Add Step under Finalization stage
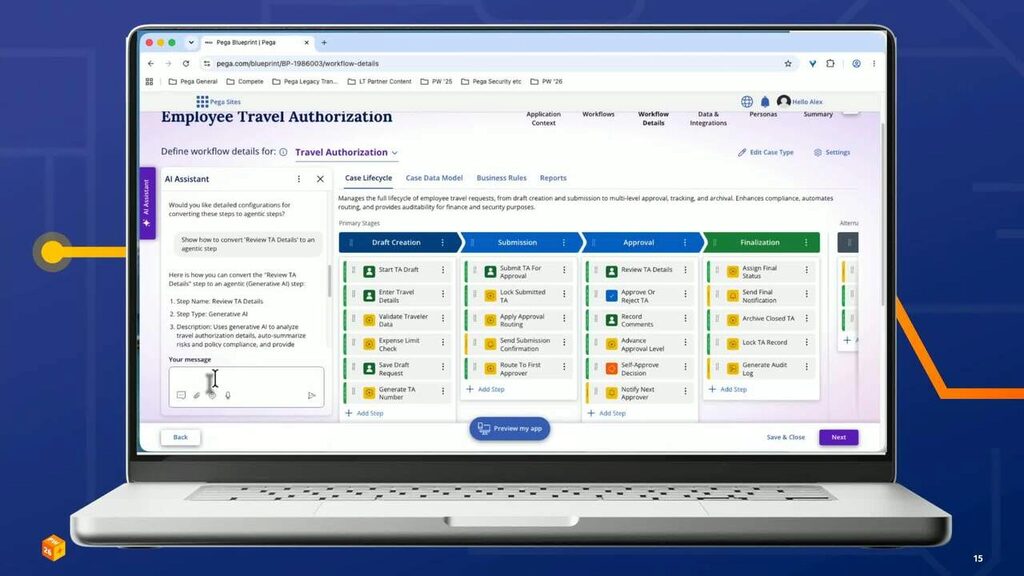This screenshot has height=576, width=1024. (x=728, y=389)
